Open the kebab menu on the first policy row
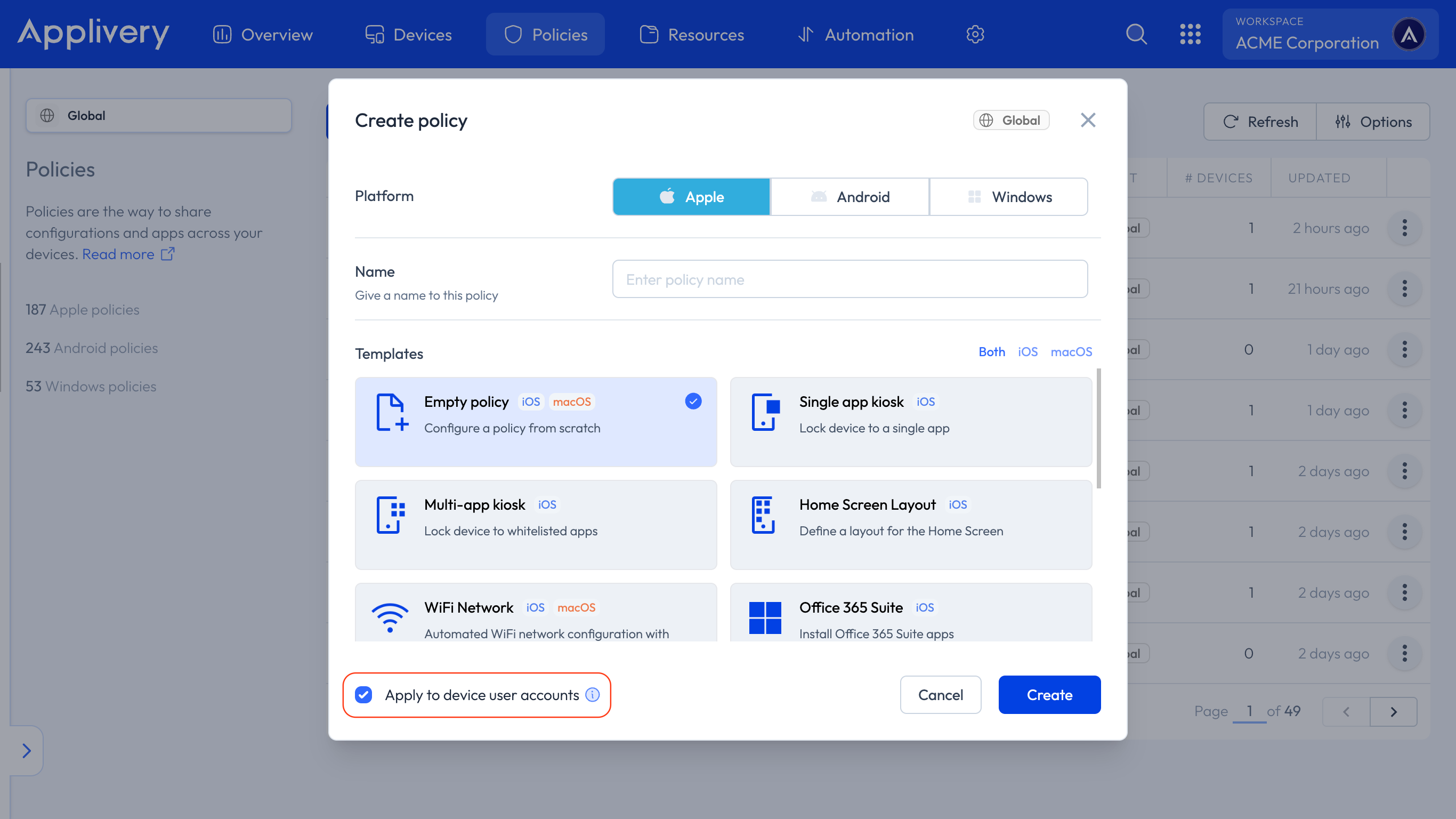The image size is (1456, 819). pyautogui.click(x=1405, y=228)
